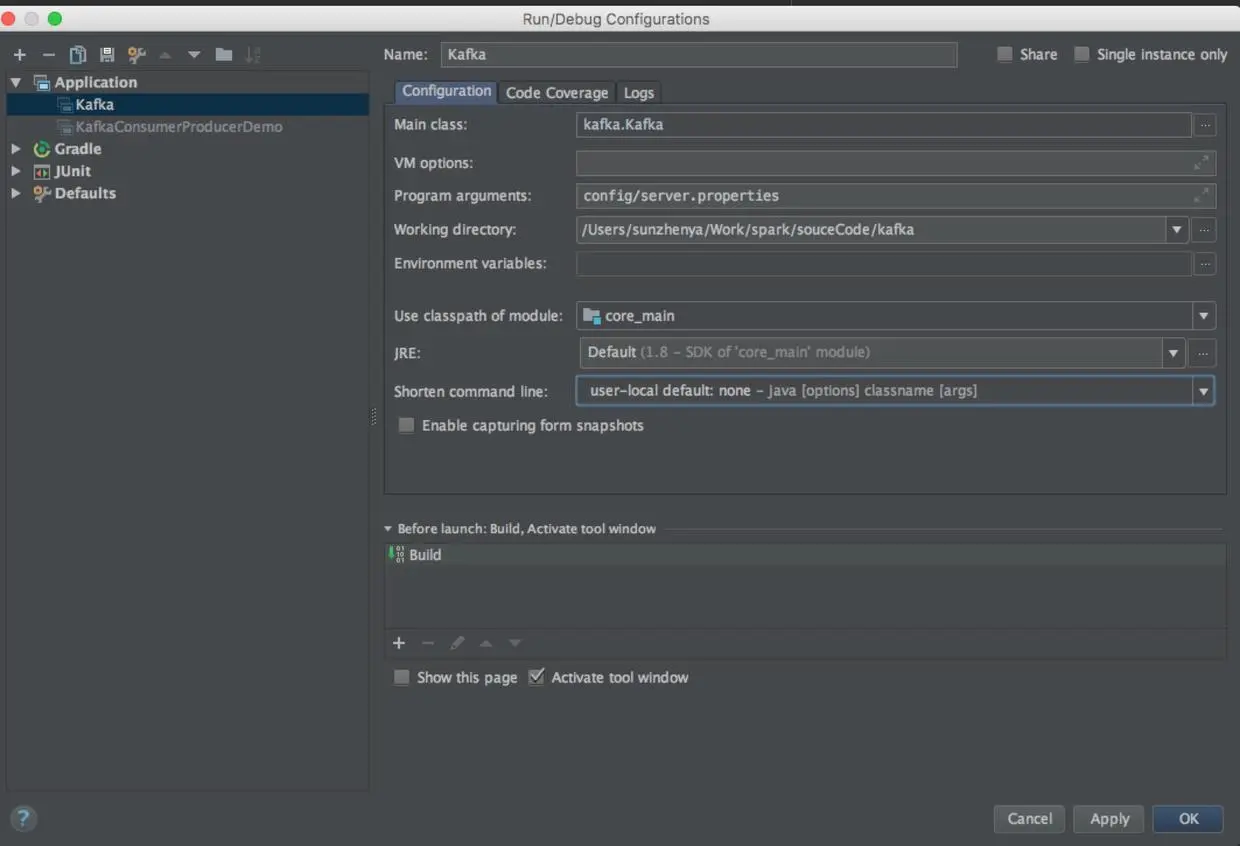Remove the selected Before launch task
1240x846 pixels.
pyautogui.click(x=428, y=643)
